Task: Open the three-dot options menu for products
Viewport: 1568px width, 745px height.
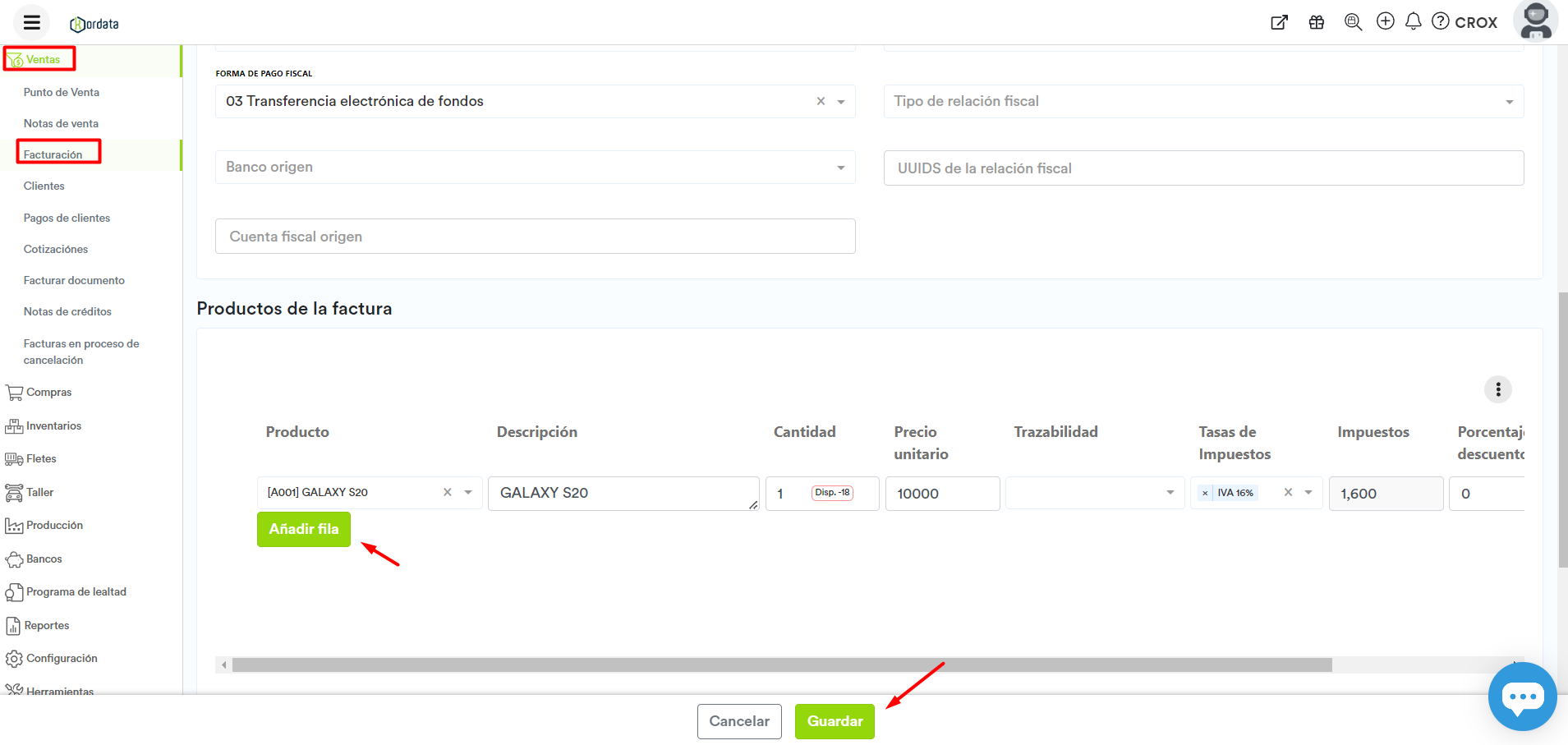Action: coord(1497,389)
